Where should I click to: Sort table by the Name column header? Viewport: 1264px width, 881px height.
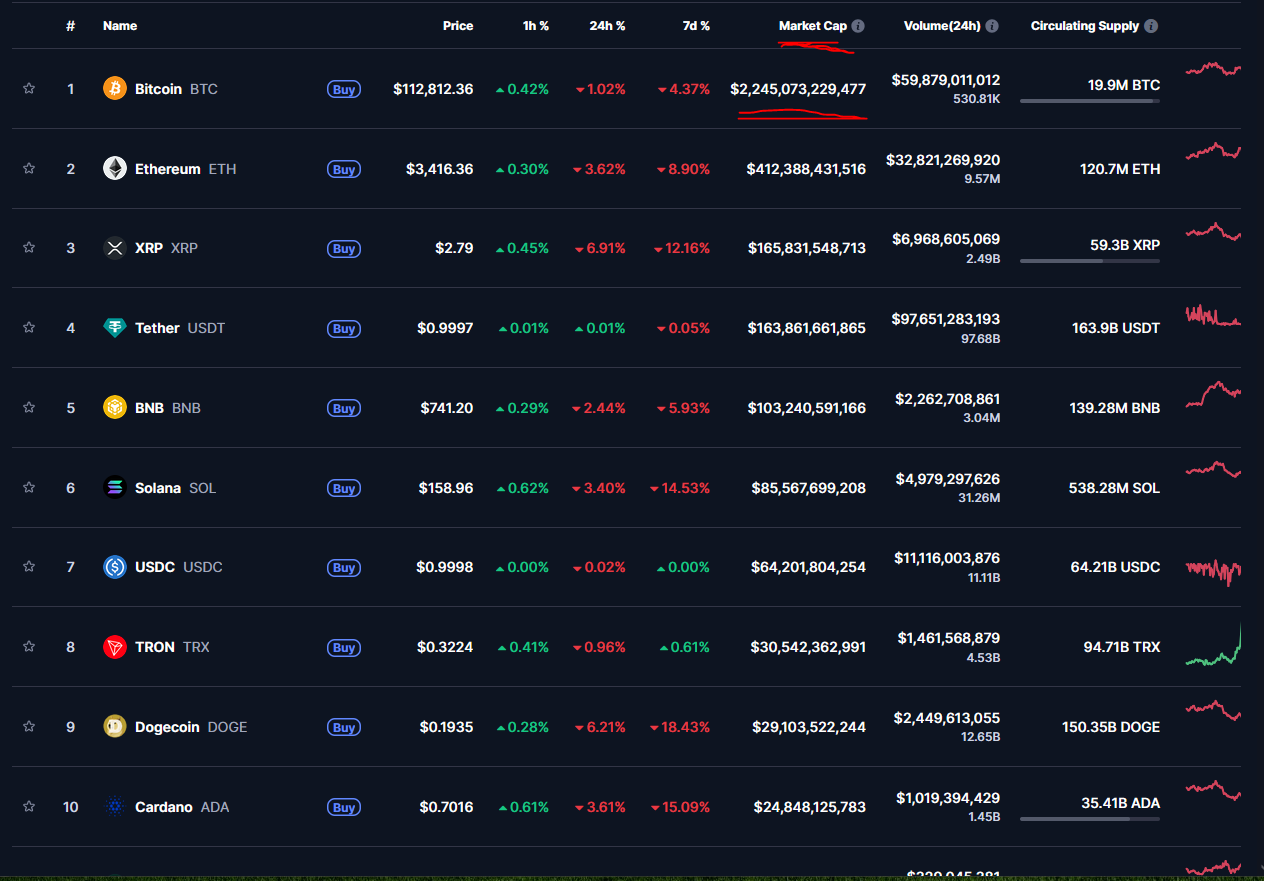click(x=120, y=26)
